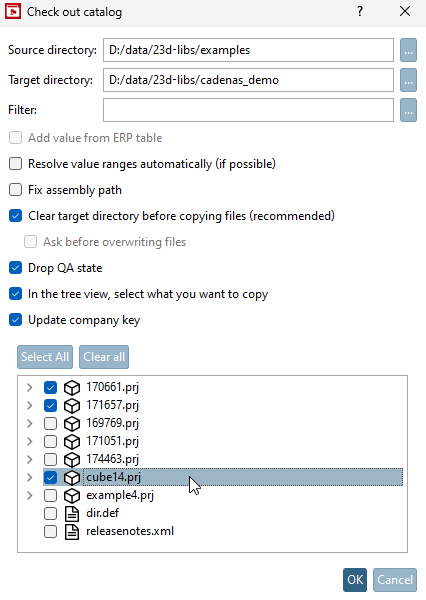Click the cube icon of example4.prj
This screenshot has height=600, width=426.
click(x=72, y=496)
